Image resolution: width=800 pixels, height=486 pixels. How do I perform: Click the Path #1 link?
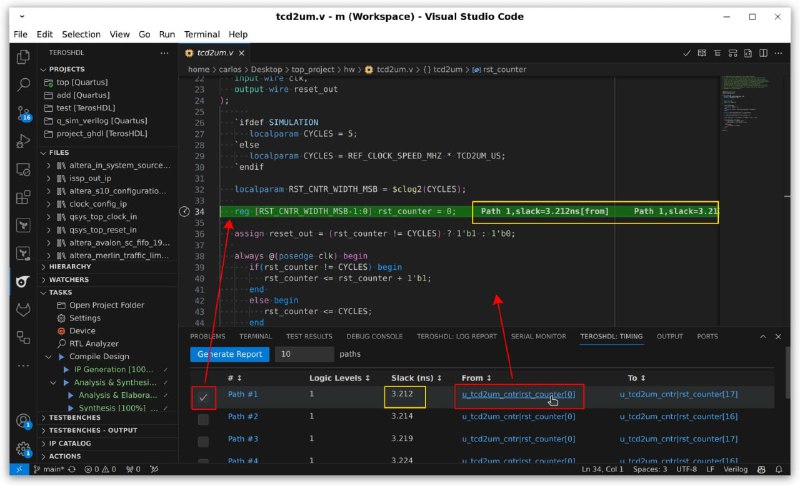coord(242,394)
